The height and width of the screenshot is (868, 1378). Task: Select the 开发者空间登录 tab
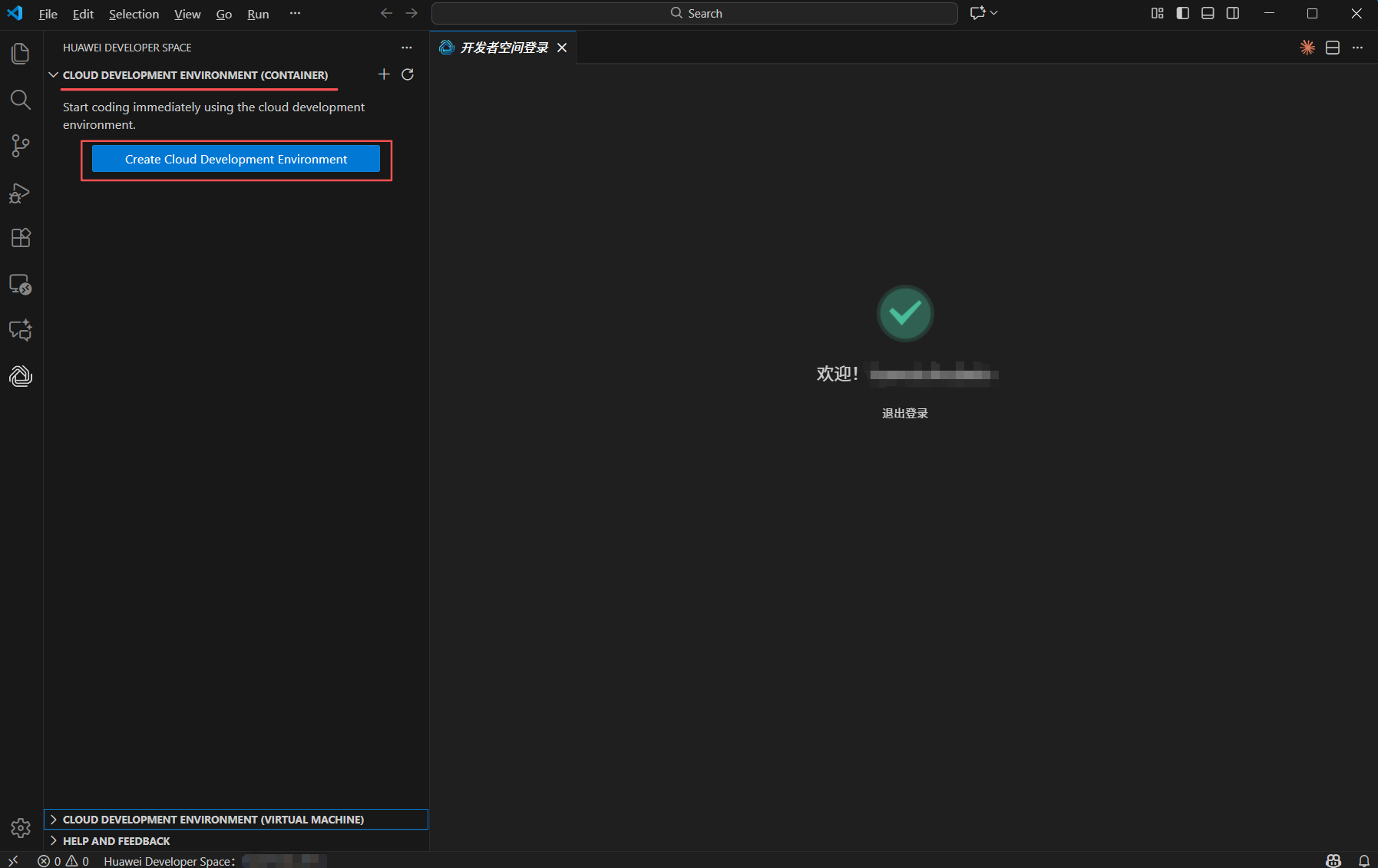(504, 48)
